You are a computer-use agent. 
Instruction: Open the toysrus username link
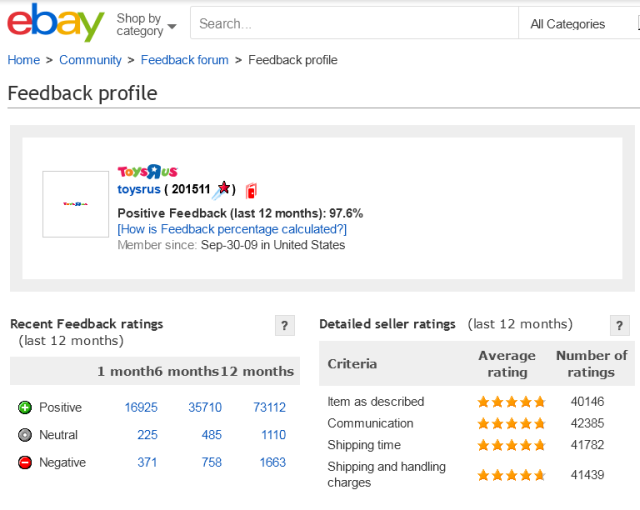[139, 190]
